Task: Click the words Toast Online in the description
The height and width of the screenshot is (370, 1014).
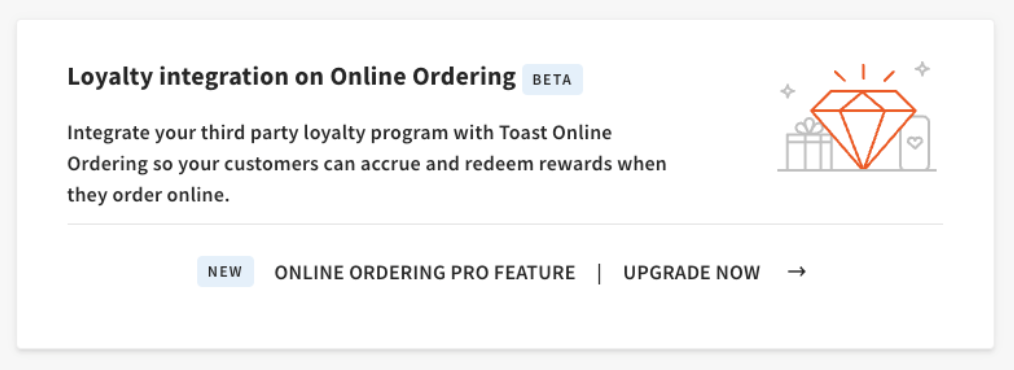Action: coord(556,133)
